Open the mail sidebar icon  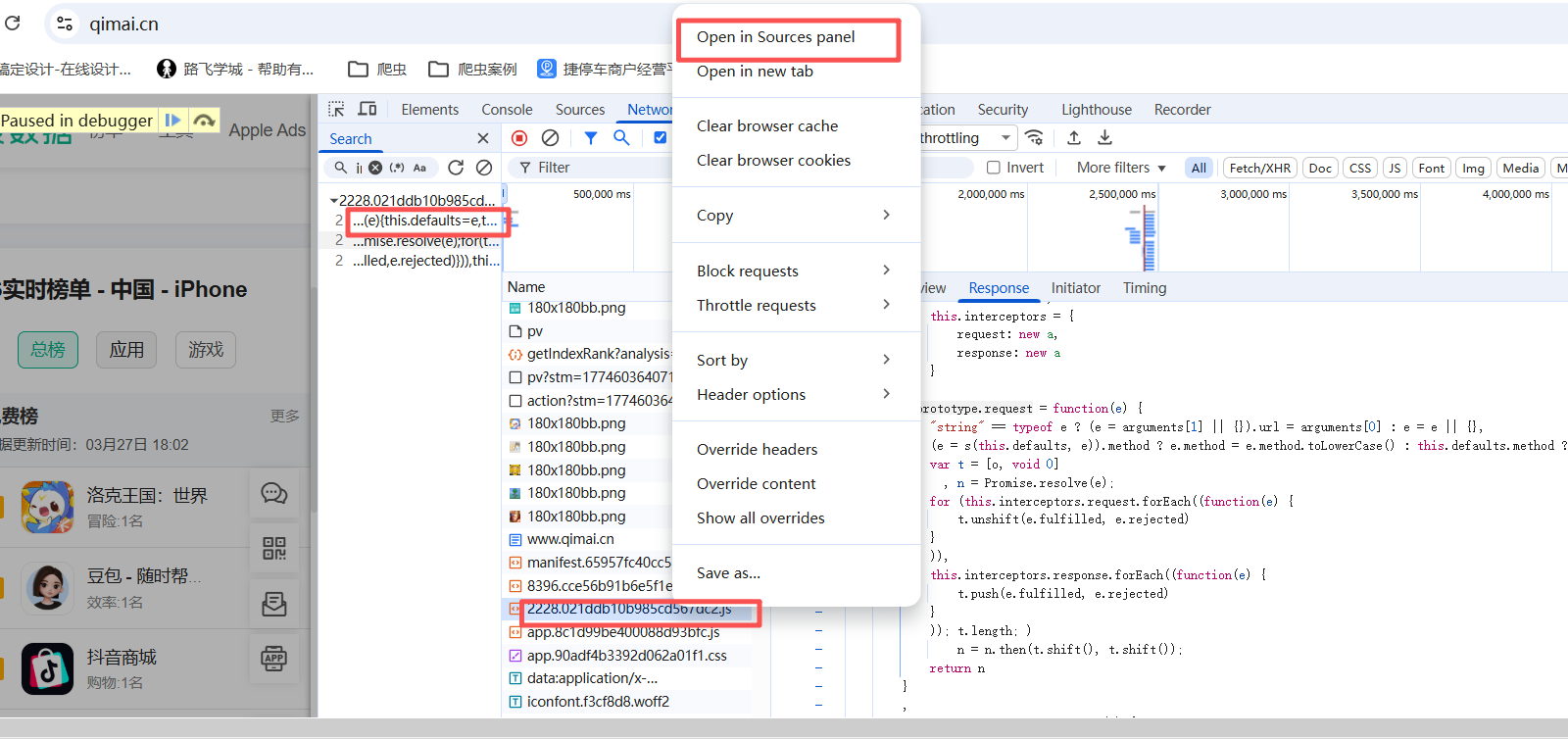click(x=274, y=603)
